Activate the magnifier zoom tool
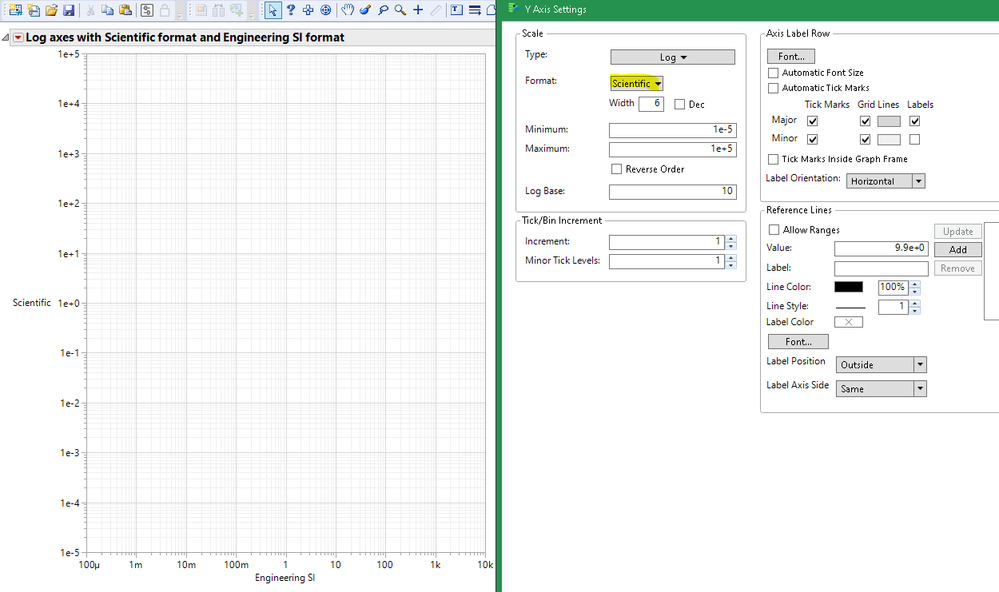999x592 pixels. (400, 10)
